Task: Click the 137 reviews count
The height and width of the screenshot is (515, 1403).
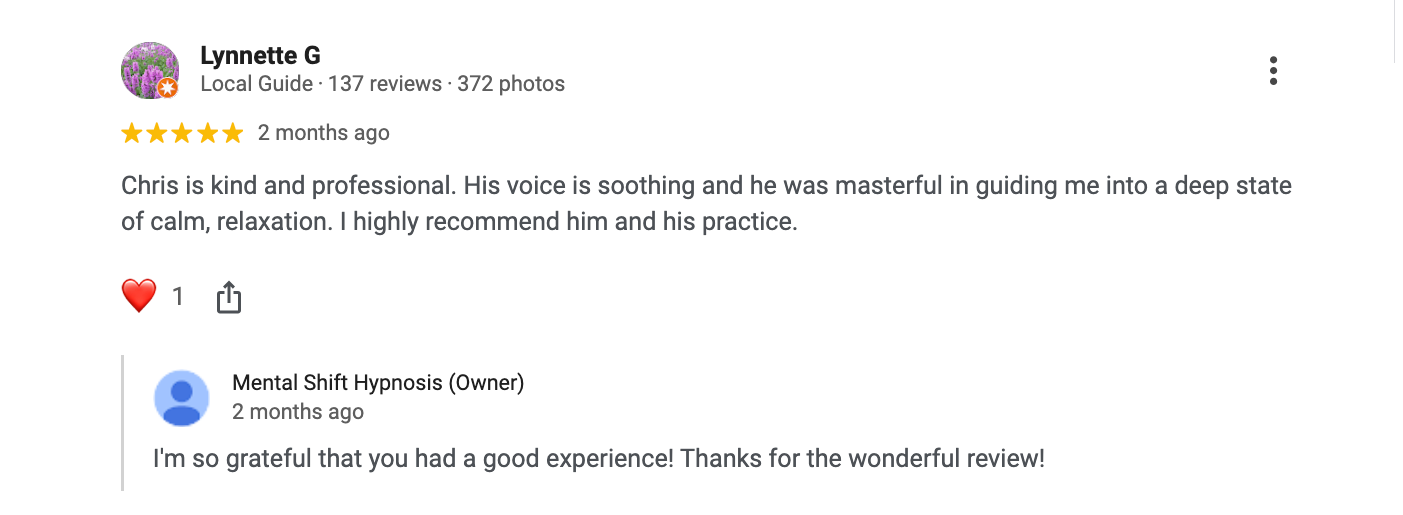Action: pyautogui.click(x=385, y=84)
